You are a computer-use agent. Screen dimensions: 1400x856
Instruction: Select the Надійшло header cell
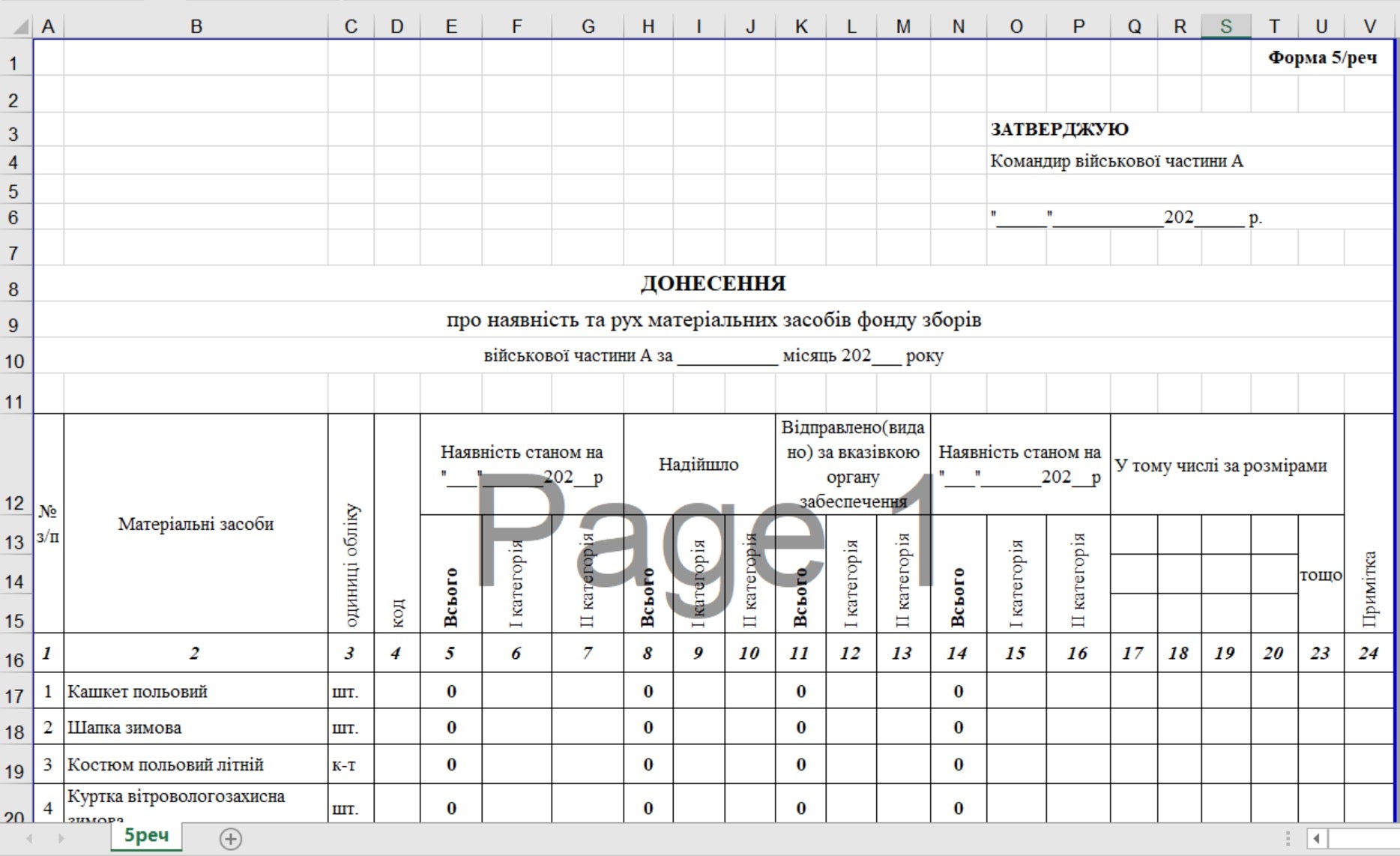pyautogui.click(x=699, y=465)
